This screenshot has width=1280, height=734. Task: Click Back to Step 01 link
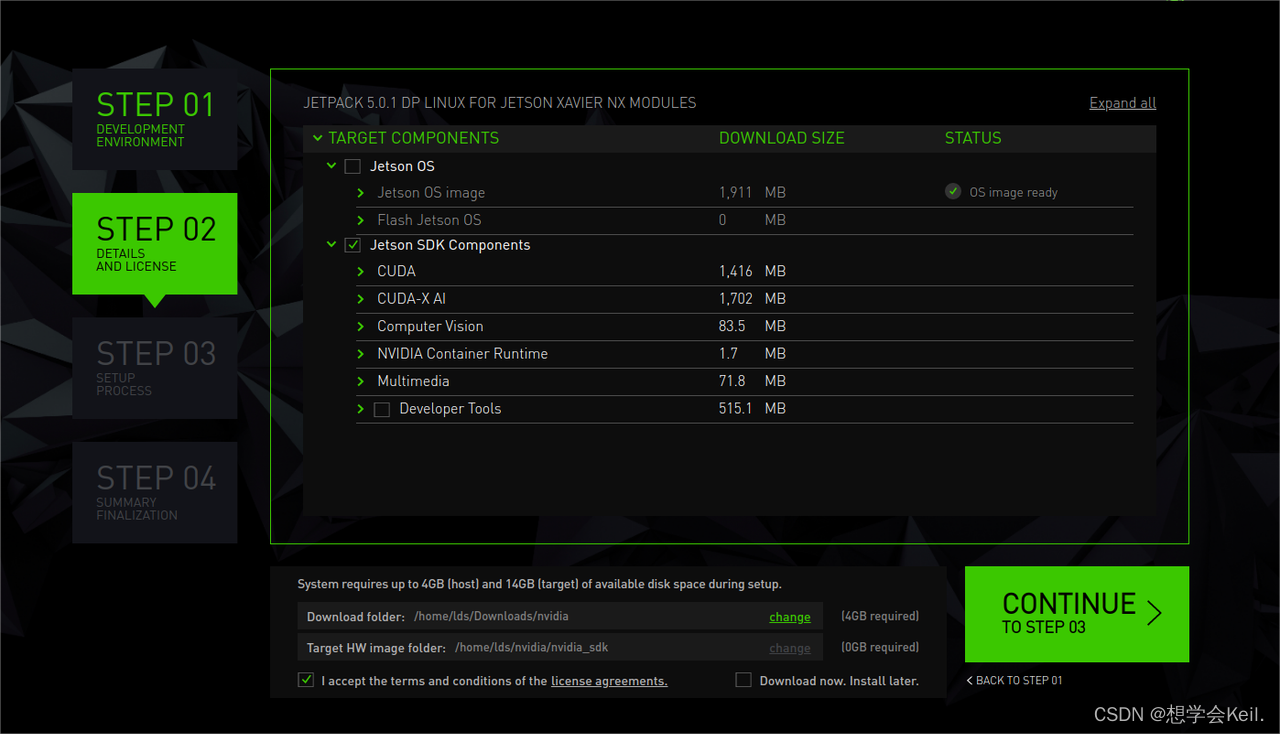tap(1014, 680)
